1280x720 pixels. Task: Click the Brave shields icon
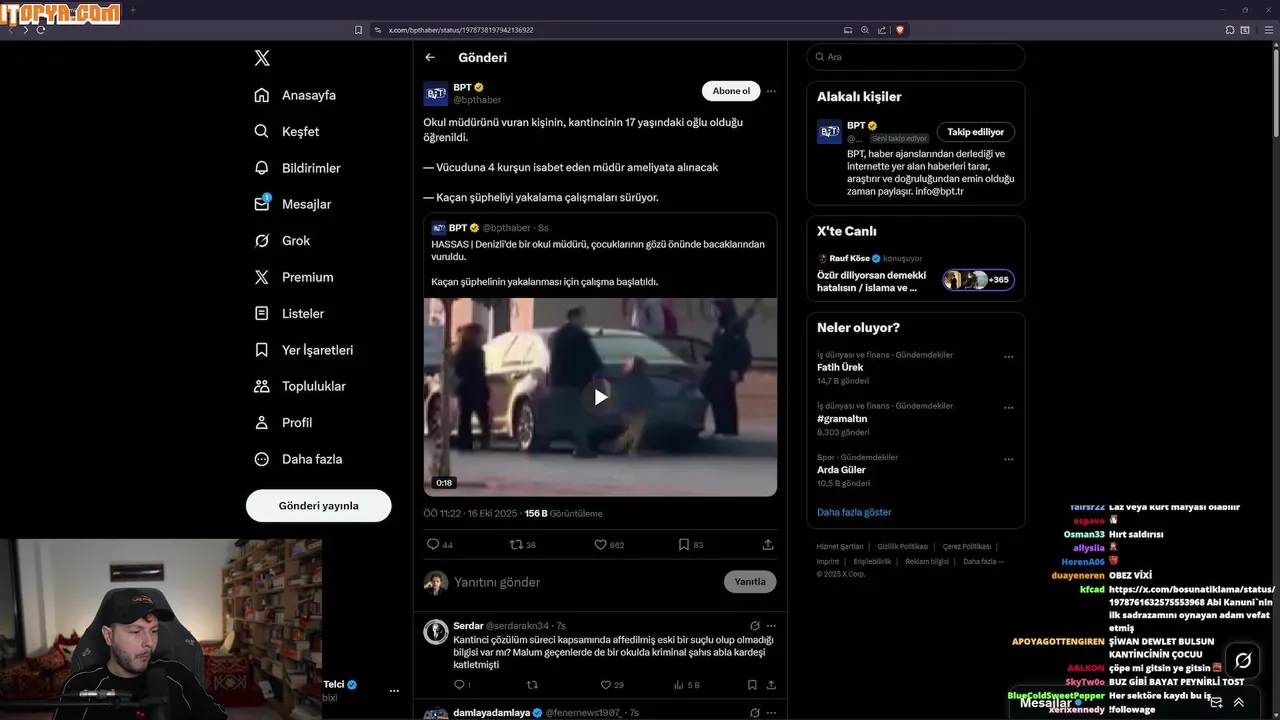click(900, 30)
